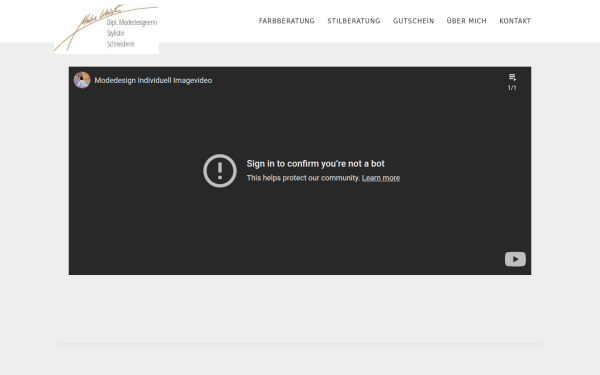Open the ÜBER MICH page

[x=466, y=21]
